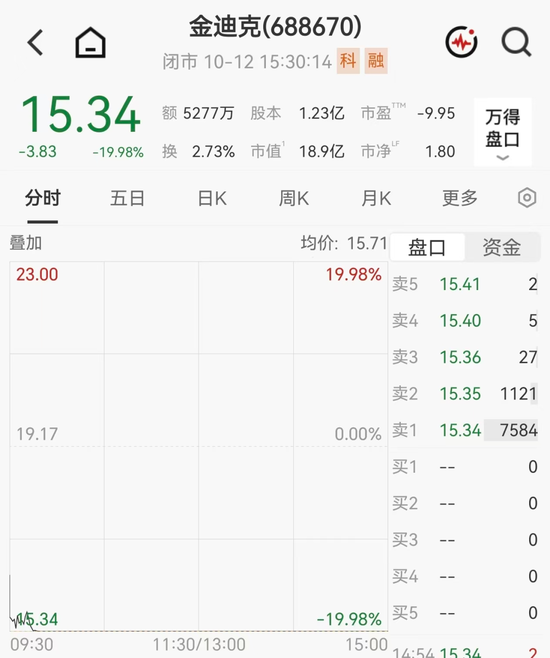The image size is (550, 658).
Task: Select the 卖3 order row at 15.36
Action: coord(465,357)
